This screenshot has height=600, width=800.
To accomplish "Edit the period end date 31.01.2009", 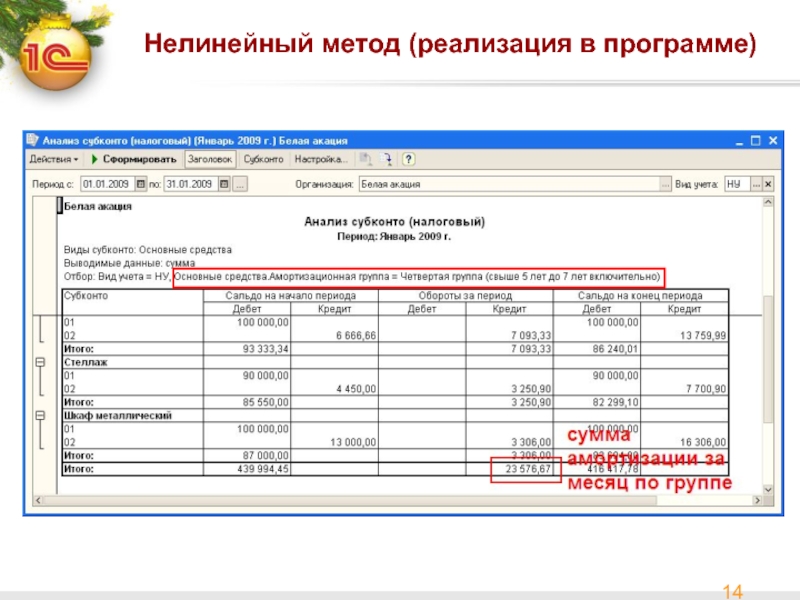I will (x=191, y=184).
